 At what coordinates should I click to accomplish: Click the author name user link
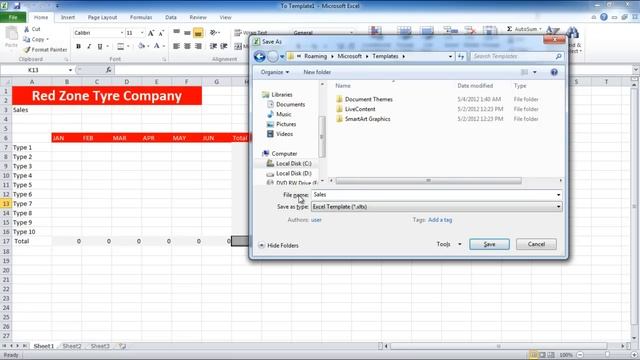[x=316, y=220]
